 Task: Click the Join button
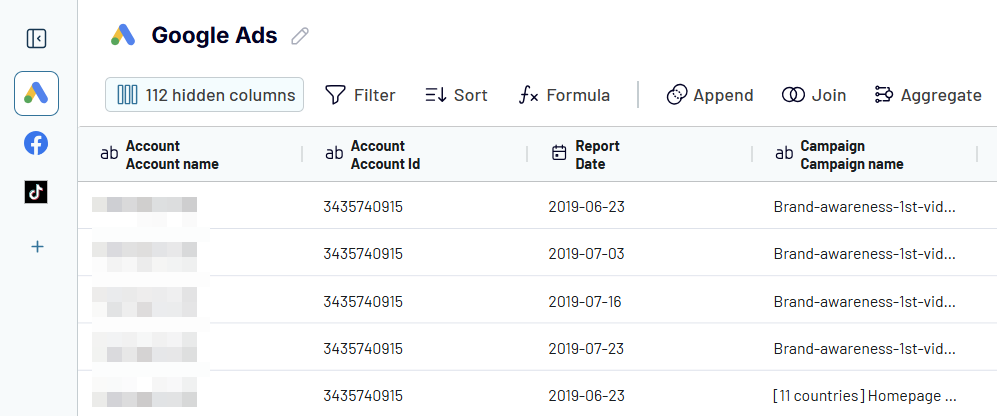(x=814, y=95)
